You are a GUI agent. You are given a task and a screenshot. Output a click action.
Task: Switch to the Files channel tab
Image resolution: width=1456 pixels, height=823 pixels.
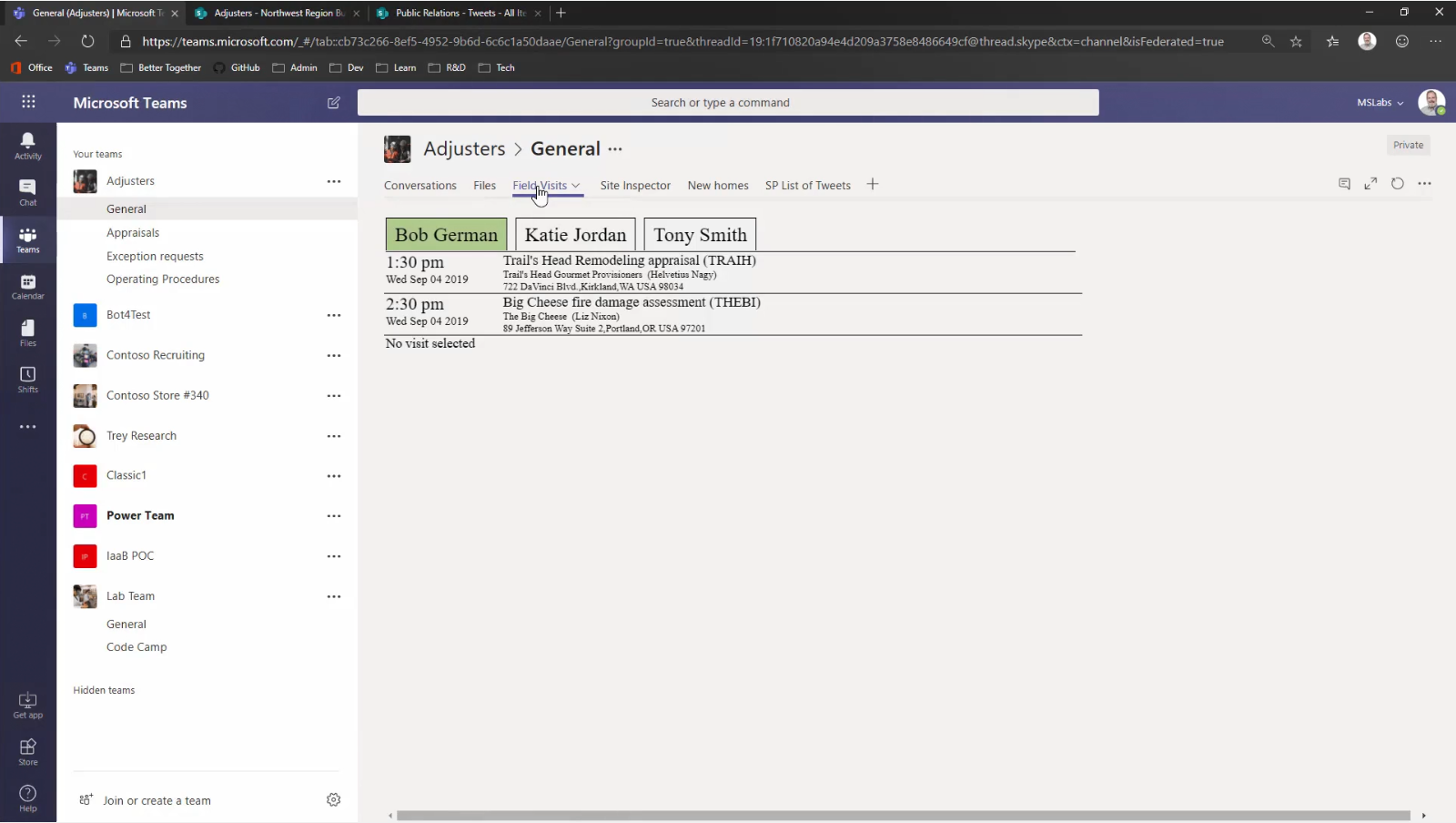[x=485, y=186]
